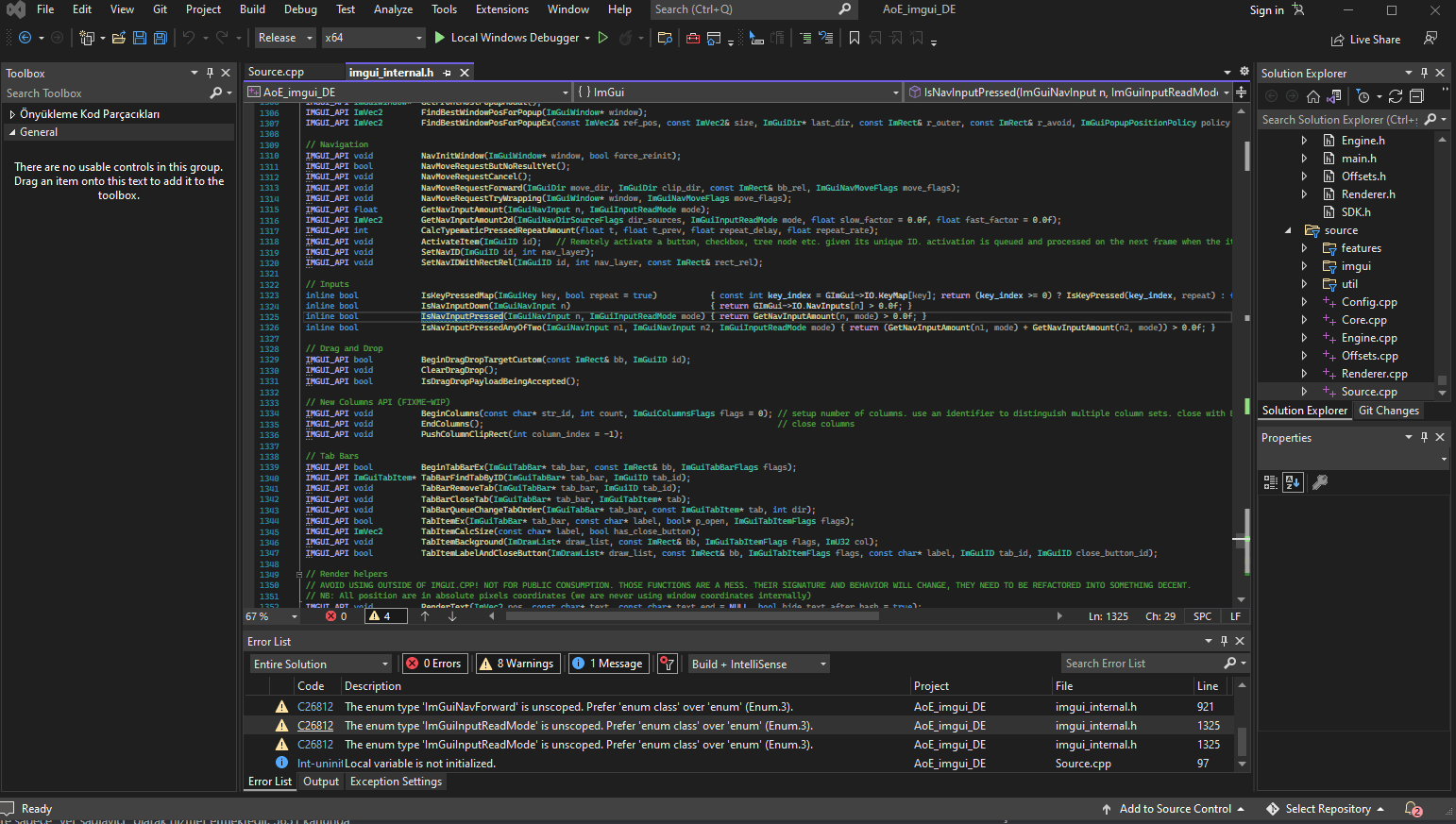
Task: Open the ImGui namespace dropdown in the editor
Action: [738, 92]
